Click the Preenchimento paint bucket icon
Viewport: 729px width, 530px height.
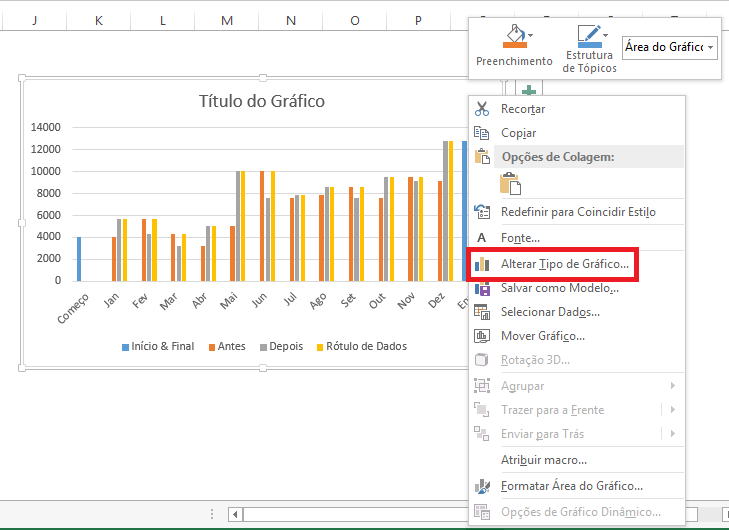514,36
